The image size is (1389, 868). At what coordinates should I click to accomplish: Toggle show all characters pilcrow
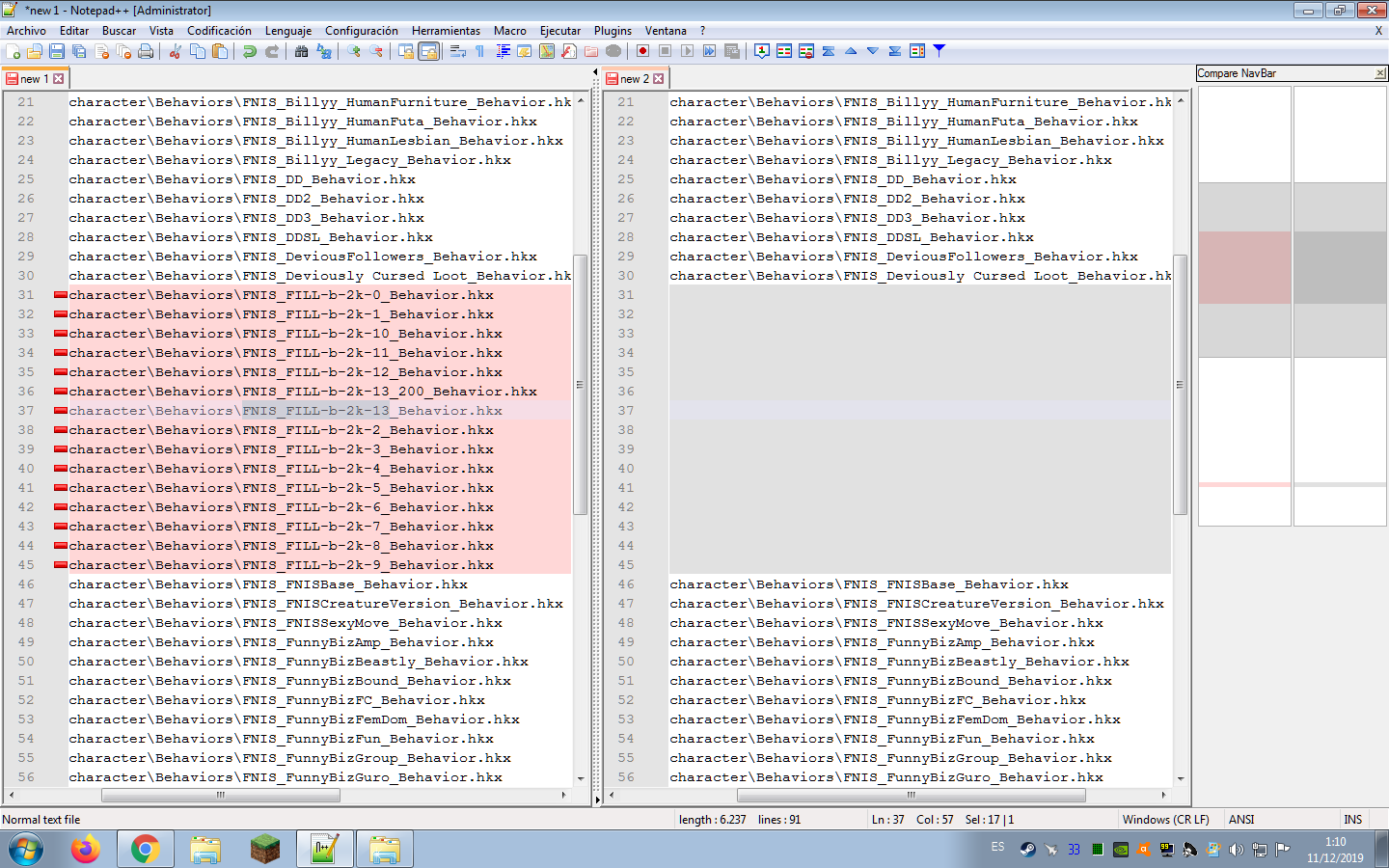(480, 51)
